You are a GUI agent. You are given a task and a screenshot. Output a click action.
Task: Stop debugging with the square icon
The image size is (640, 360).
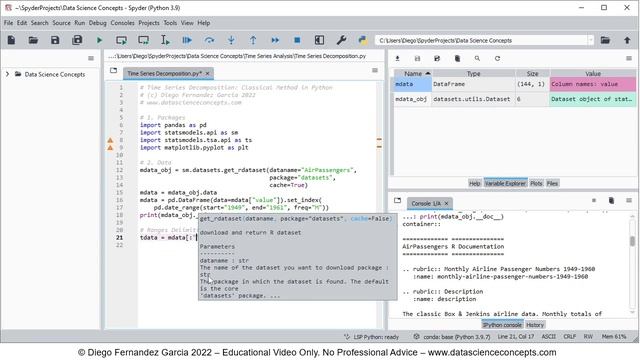(297, 40)
